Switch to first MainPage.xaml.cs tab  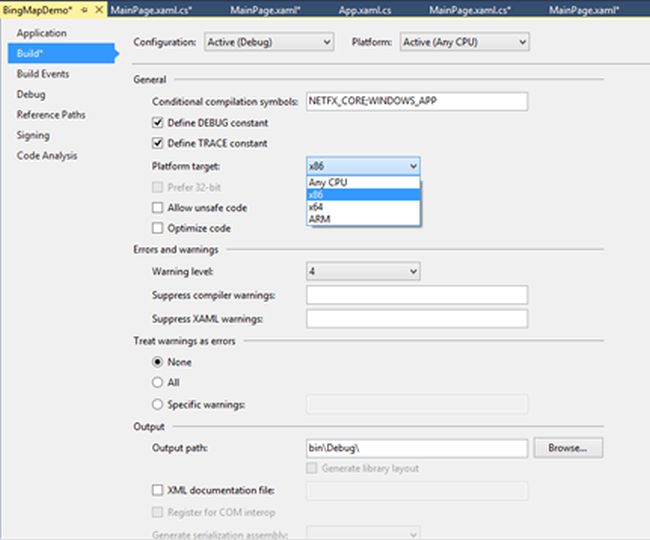(151, 10)
